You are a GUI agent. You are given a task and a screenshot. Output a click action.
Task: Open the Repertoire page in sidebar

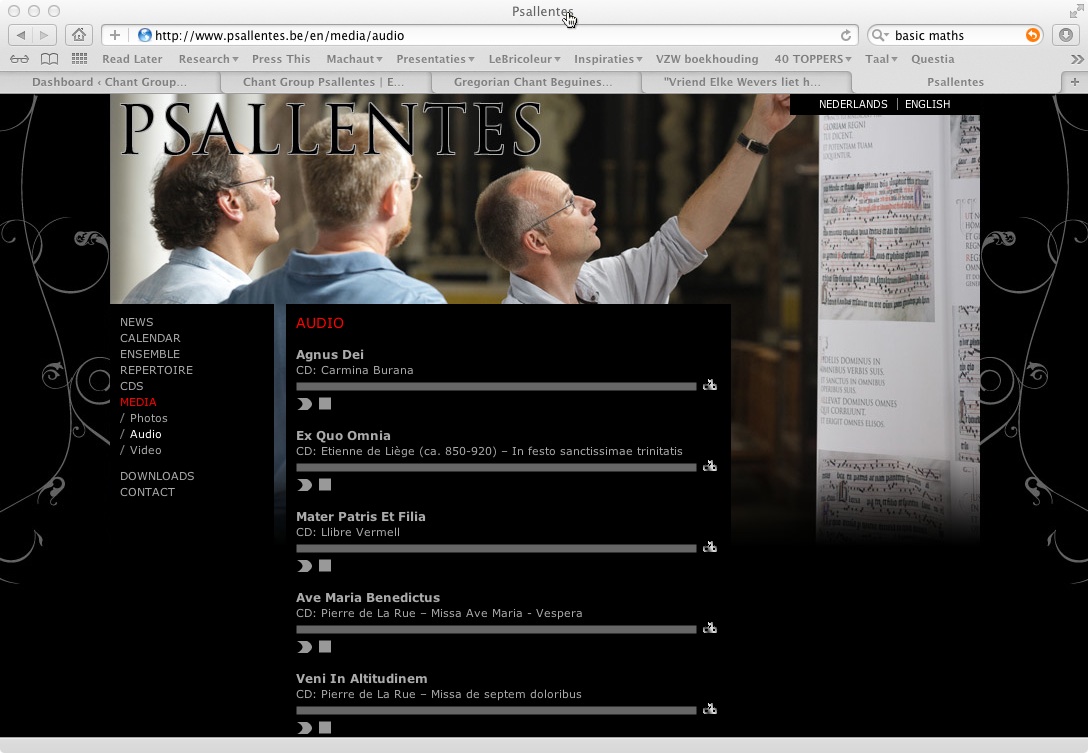tap(156, 370)
